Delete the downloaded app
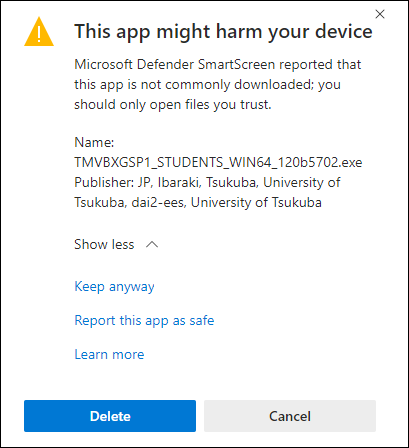Image resolution: width=409 pixels, height=448 pixels. coord(110,416)
